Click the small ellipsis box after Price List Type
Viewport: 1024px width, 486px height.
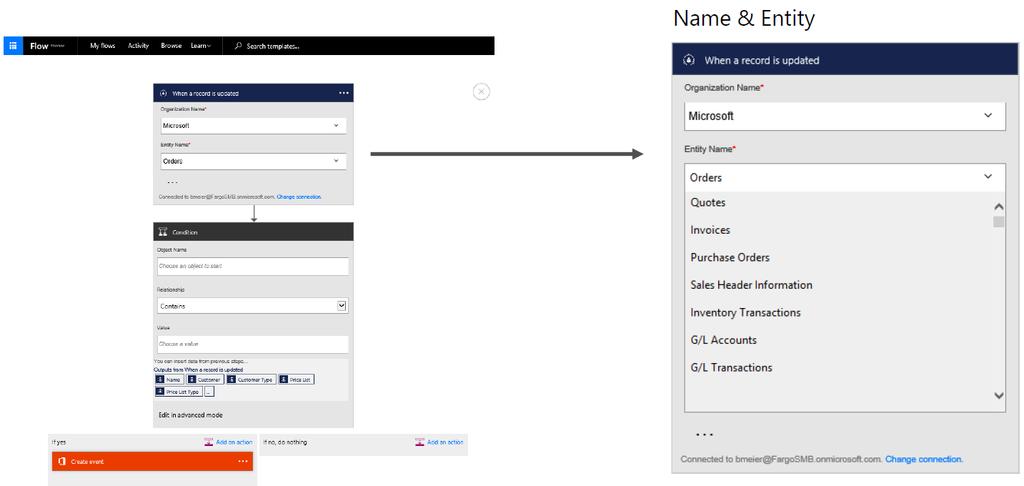pyautogui.click(x=209, y=392)
